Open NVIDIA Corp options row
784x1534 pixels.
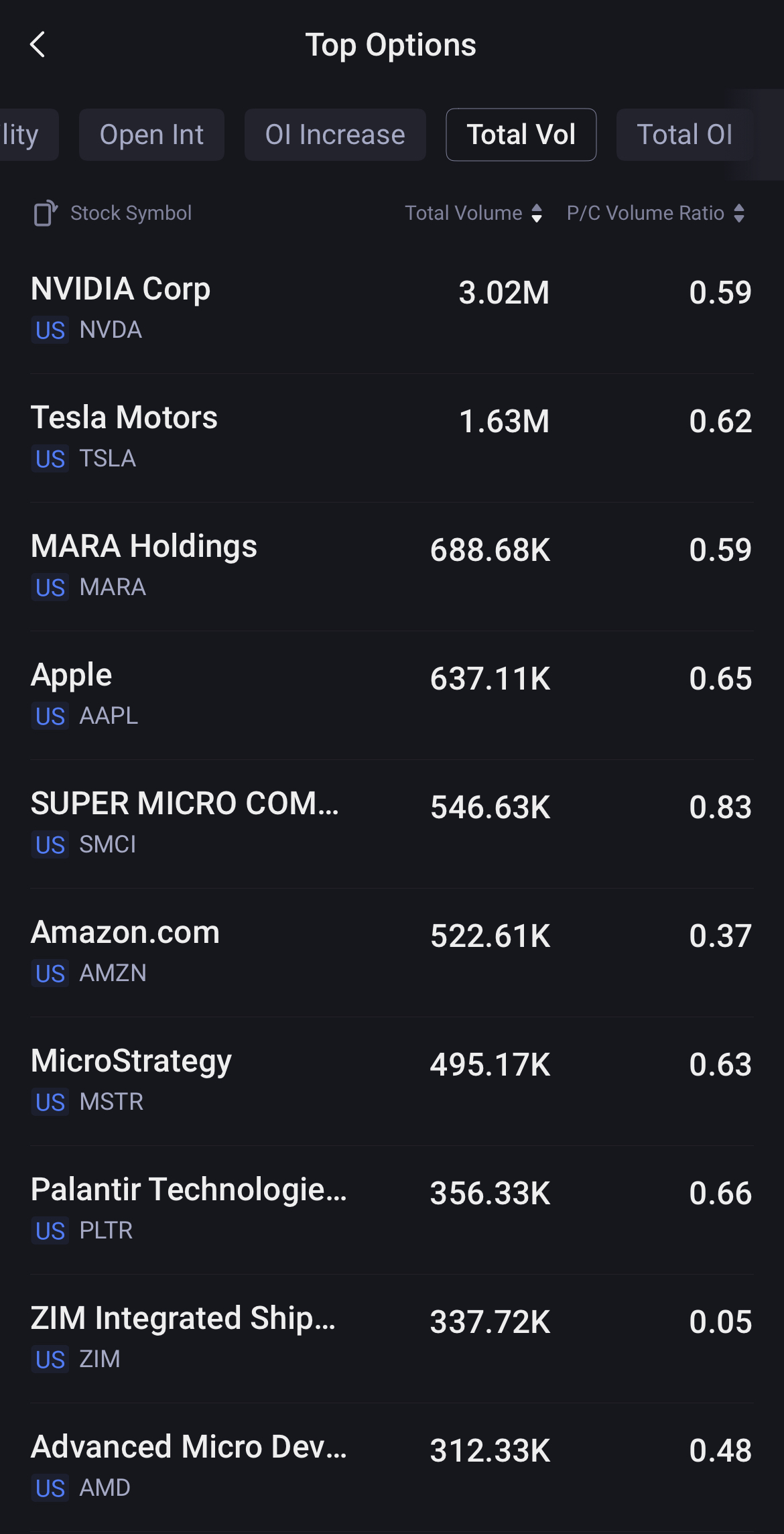pos(391,308)
